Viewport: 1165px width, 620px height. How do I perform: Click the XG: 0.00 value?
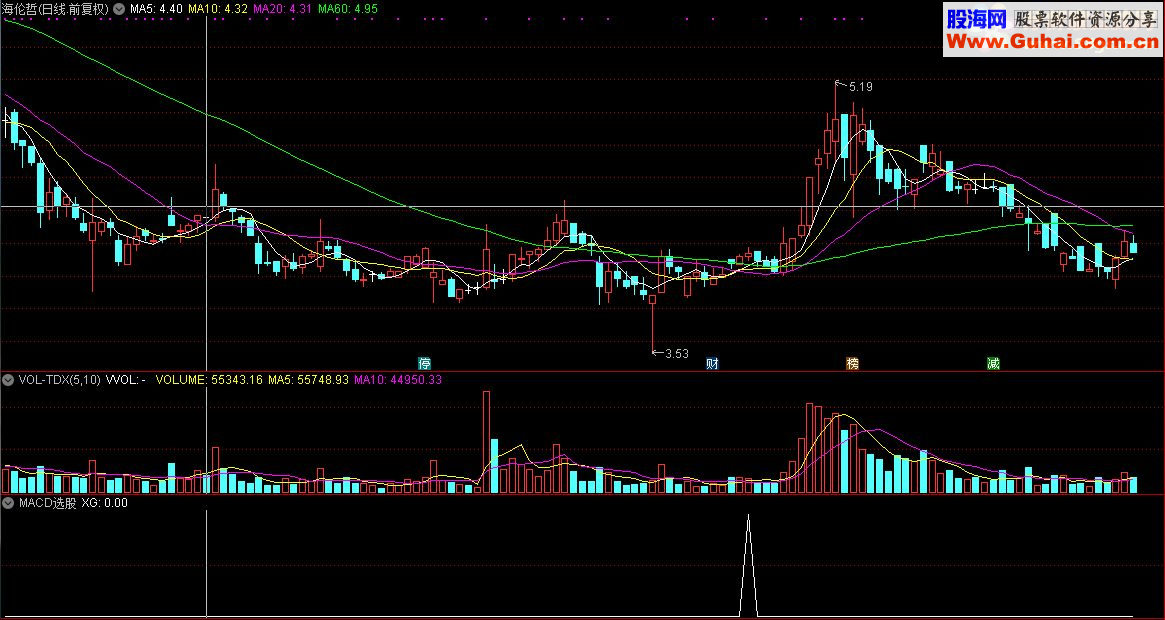(105, 503)
